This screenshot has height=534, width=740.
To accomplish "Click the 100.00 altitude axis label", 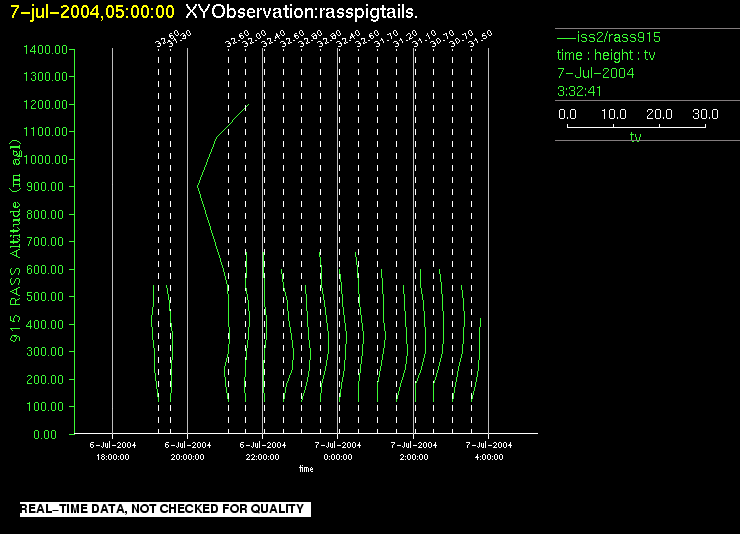I will [x=45, y=407].
